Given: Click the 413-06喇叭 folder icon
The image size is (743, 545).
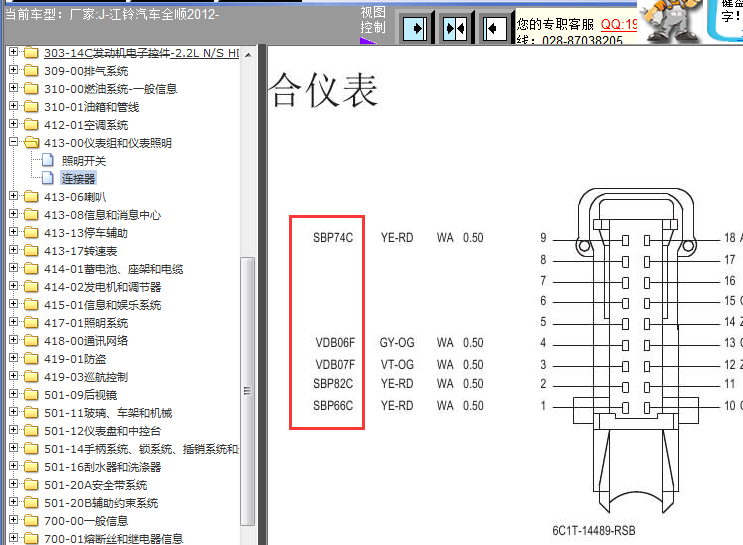Looking at the screenshot, I should 31,197.
